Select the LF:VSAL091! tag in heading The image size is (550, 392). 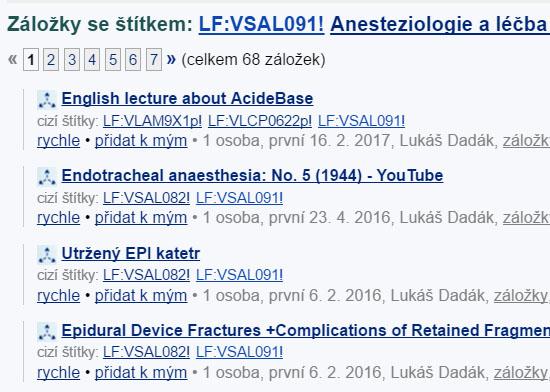coord(261,24)
